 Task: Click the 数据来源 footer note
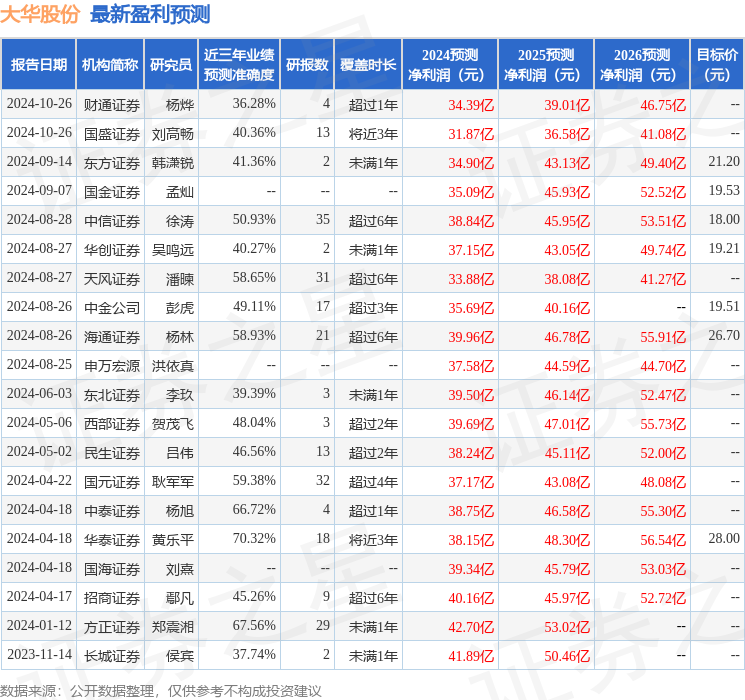click(161, 691)
